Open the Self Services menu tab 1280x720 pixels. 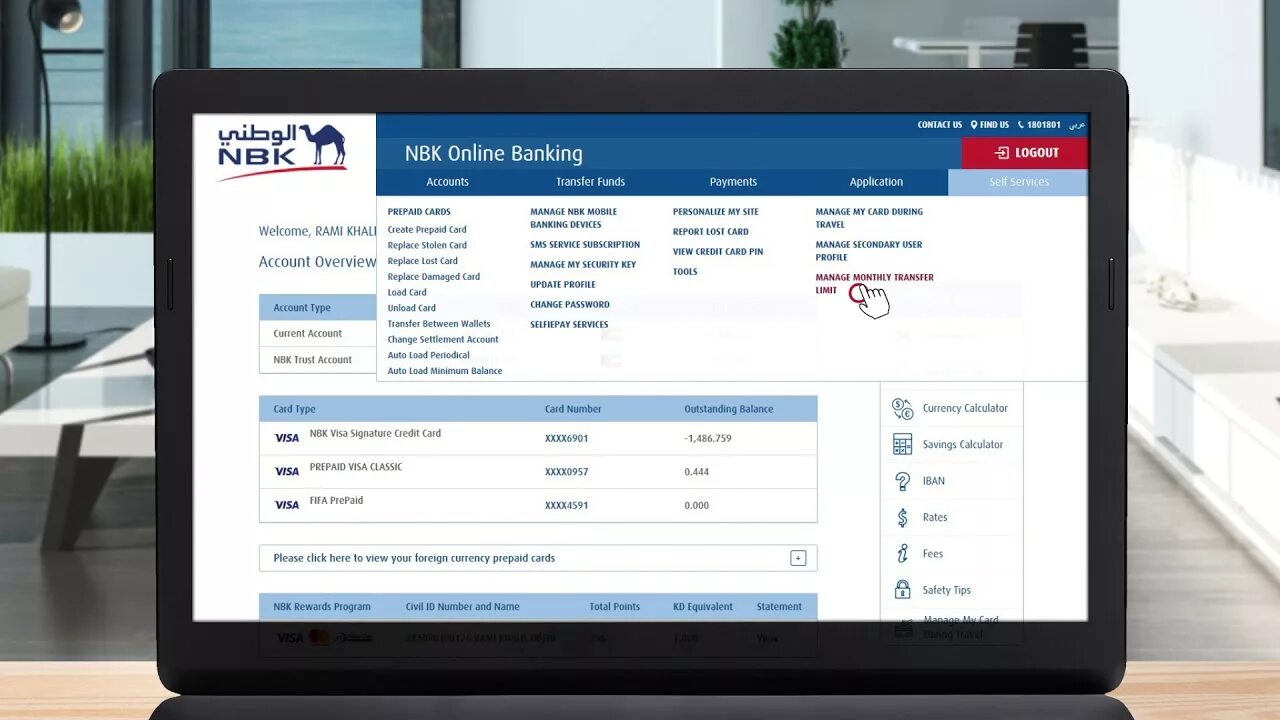(1018, 182)
